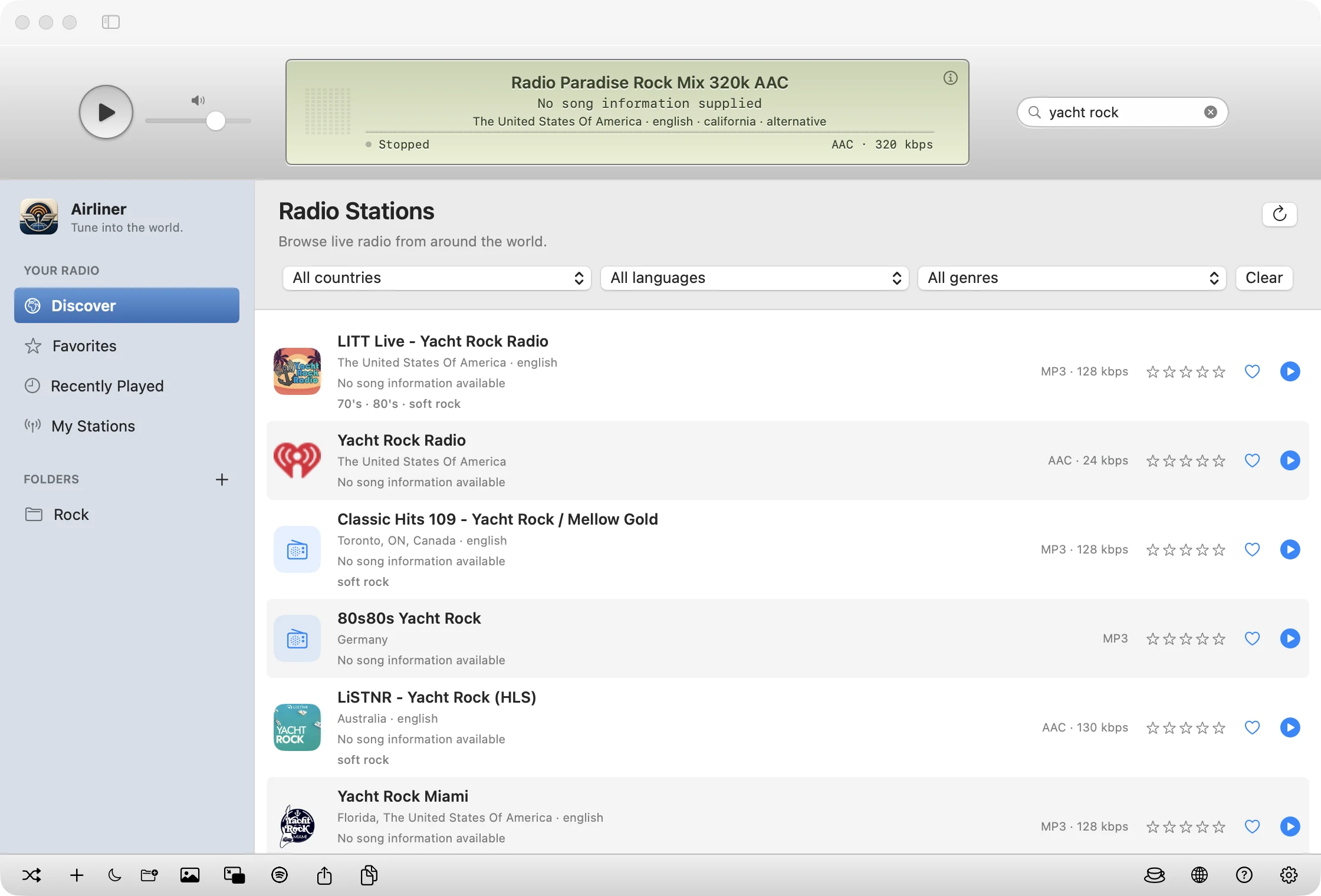Click the copy documents icon
This screenshot has height=896, width=1321.
pyautogui.click(x=369, y=875)
